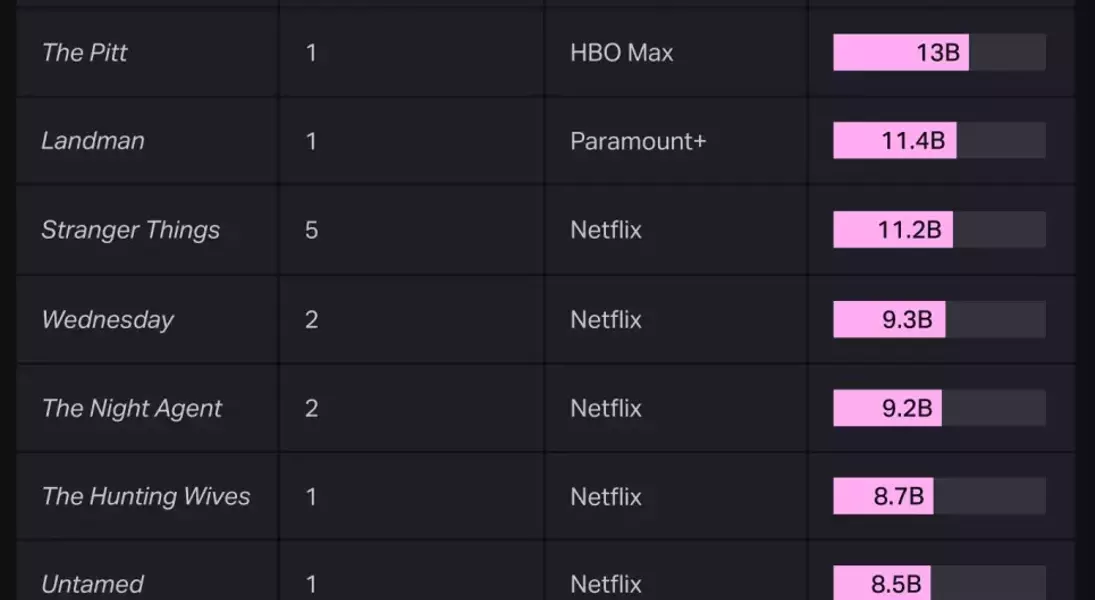Select the 9.3B bar value
The width and height of the screenshot is (1095, 600).
(x=889, y=320)
